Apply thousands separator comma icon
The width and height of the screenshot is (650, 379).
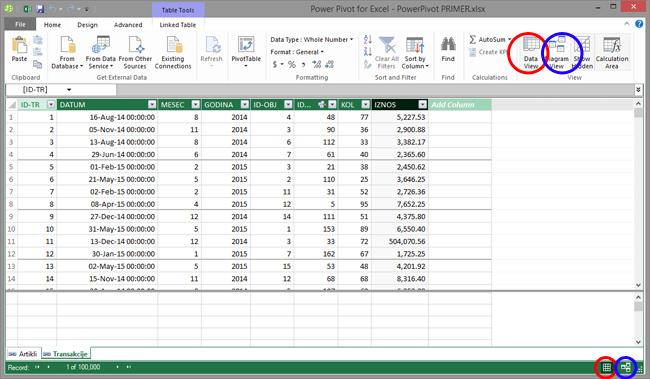303,64
